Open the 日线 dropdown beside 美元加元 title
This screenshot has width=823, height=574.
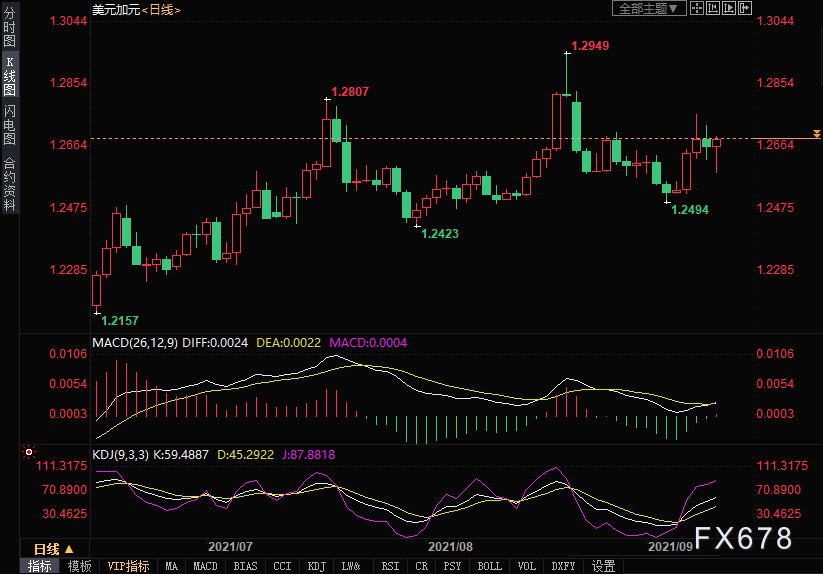(x=159, y=9)
